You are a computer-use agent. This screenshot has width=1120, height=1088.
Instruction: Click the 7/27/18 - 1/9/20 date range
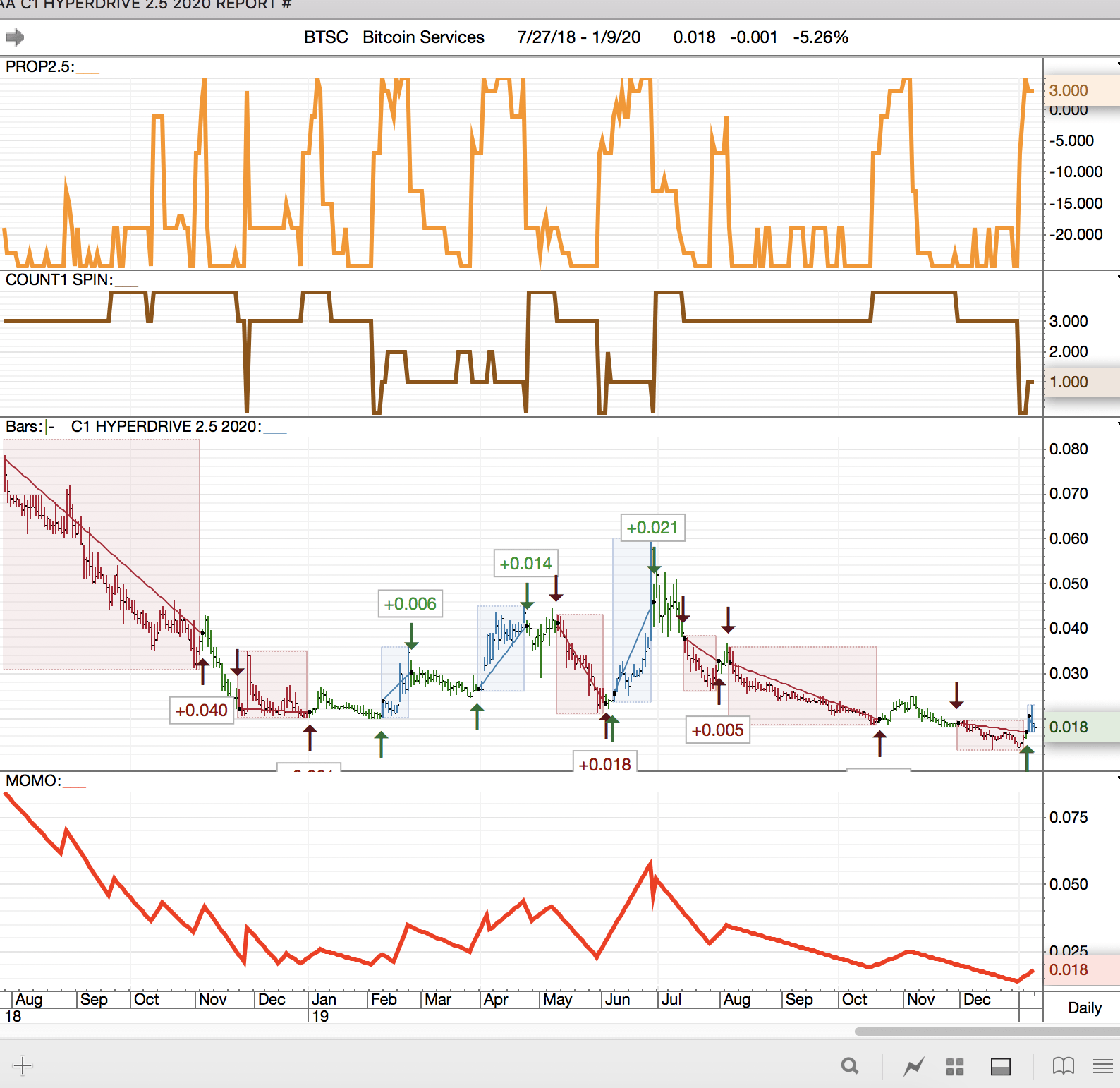click(x=579, y=37)
